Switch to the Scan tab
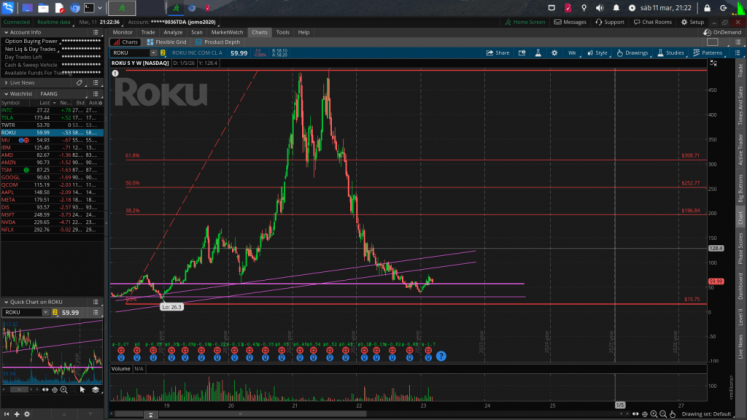The height and width of the screenshot is (420, 747). (197, 32)
